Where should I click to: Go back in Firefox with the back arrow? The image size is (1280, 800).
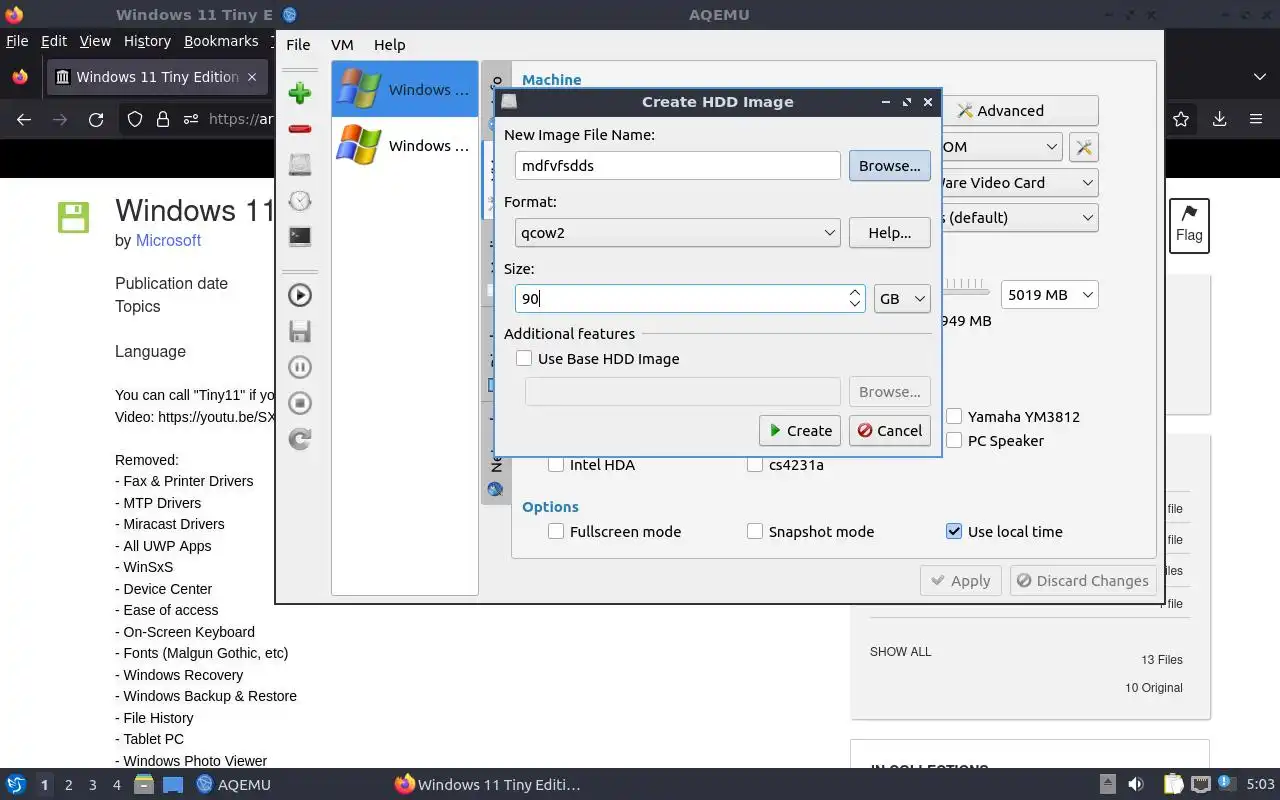pyautogui.click(x=24, y=119)
